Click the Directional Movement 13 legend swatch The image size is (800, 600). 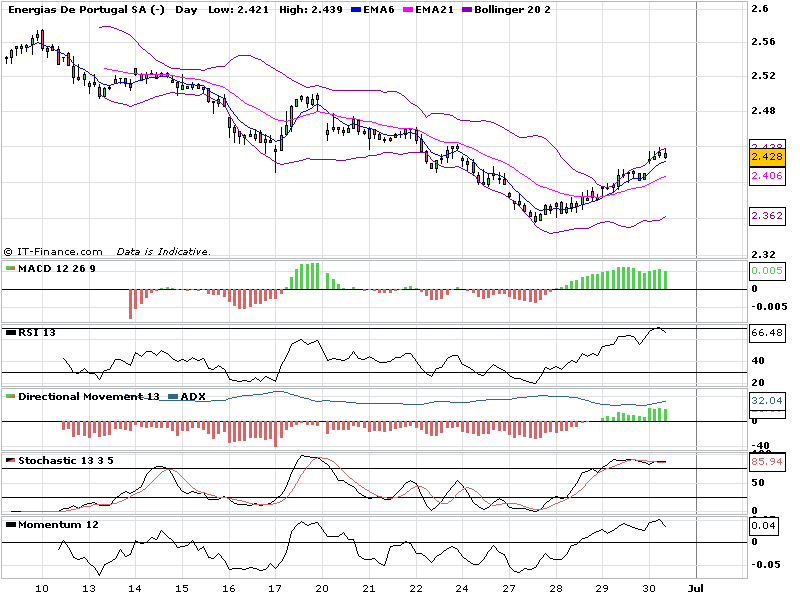tap(10, 396)
